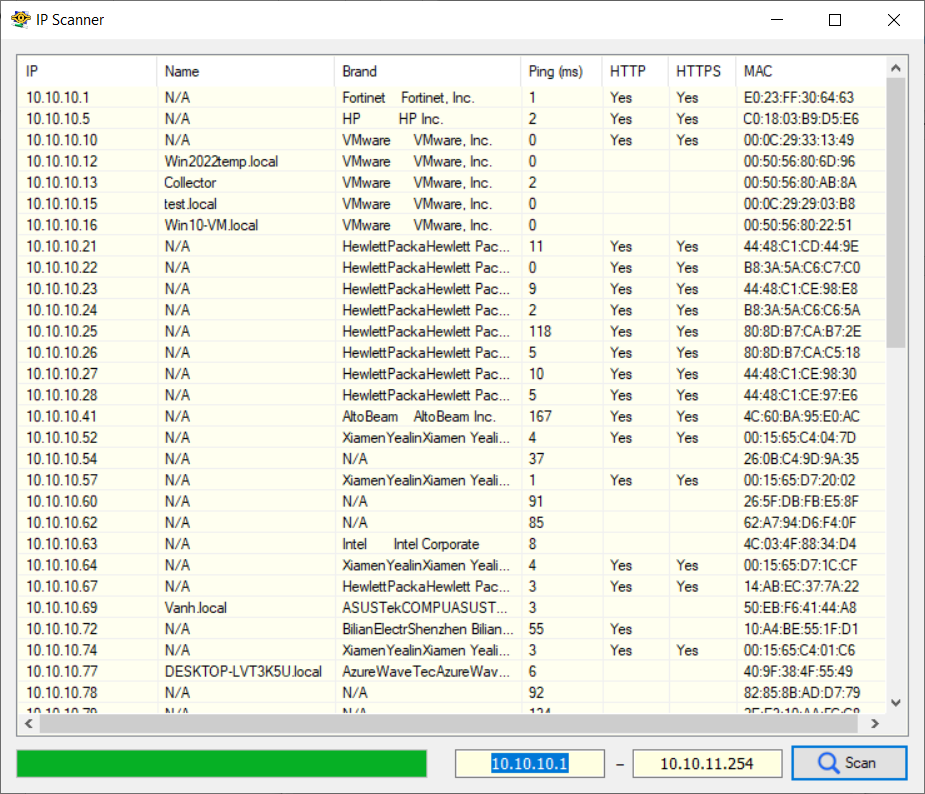
Task: Click the HTTP column header
Action: click(634, 71)
